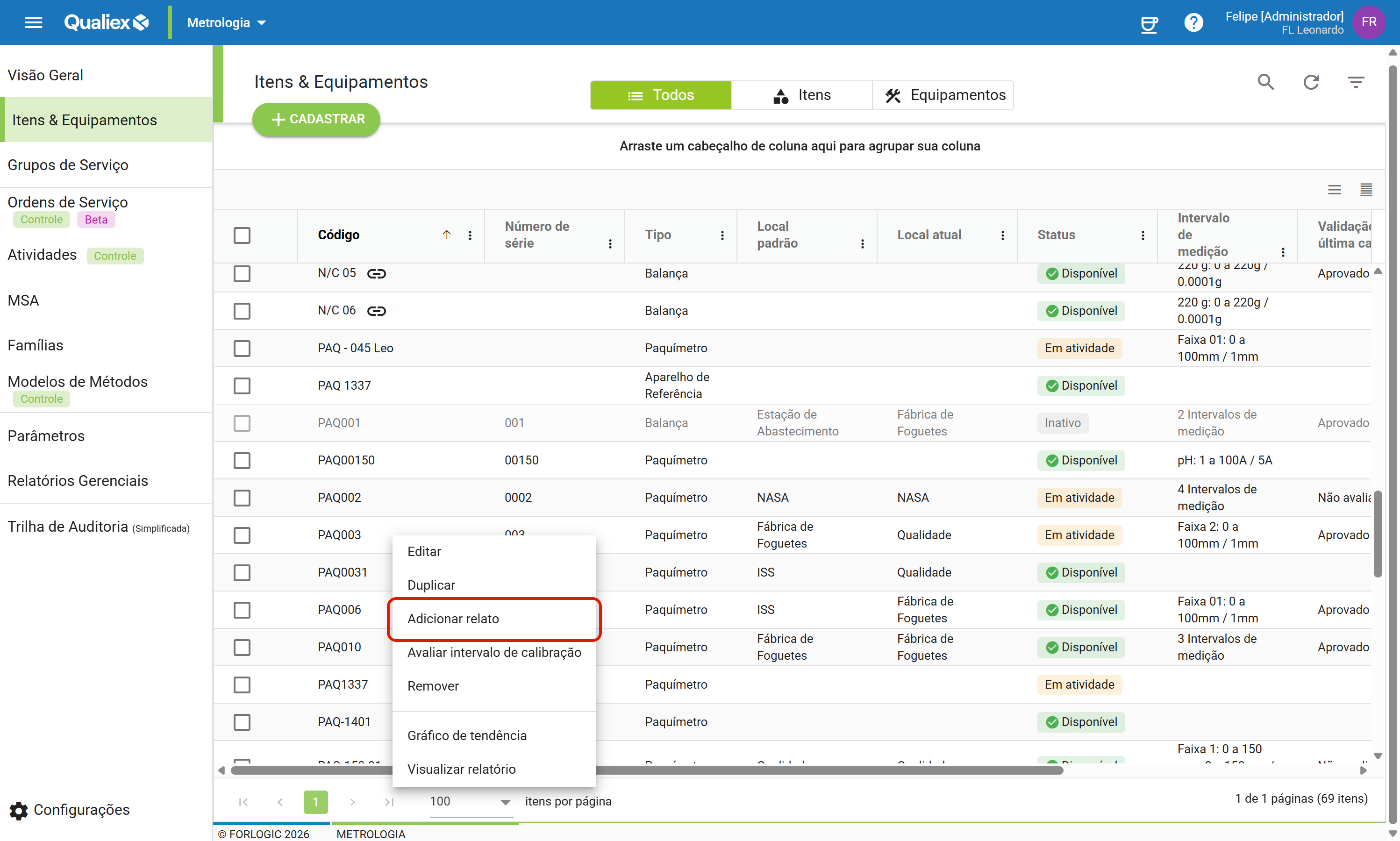1400x841 pixels.
Task: Click the table's horizontal scrollbar
Action: [x=646, y=771]
